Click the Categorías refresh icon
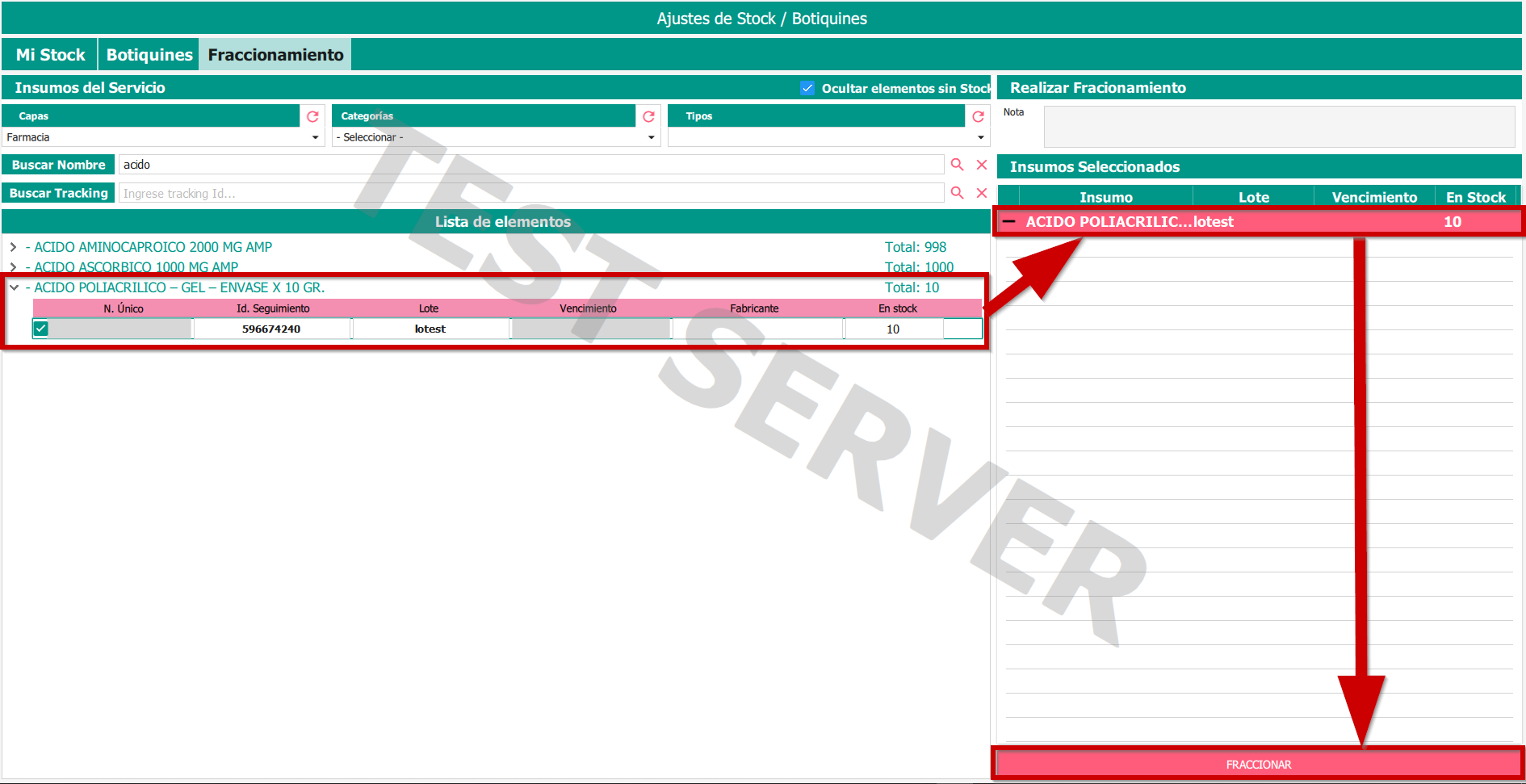Screen dimensions: 1526x784 [x=648, y=116]
